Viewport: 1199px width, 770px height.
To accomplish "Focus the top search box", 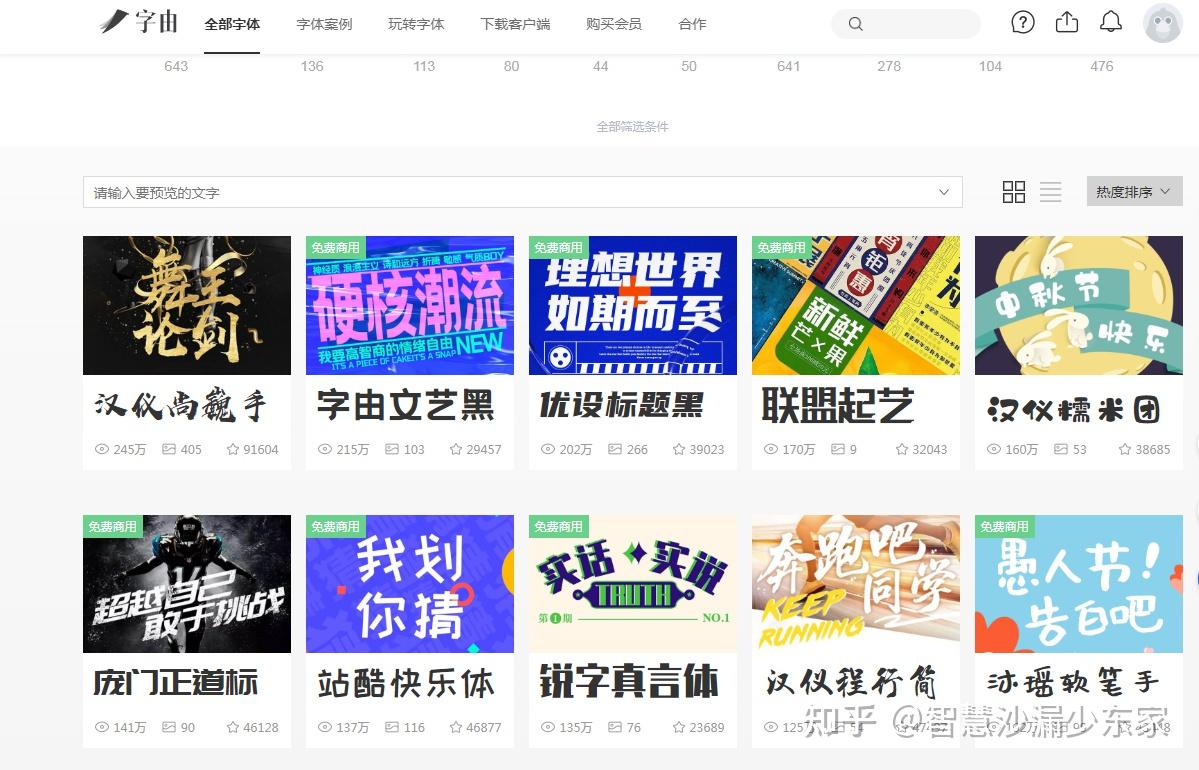I will pyautogui.click(x=905, y=24).
